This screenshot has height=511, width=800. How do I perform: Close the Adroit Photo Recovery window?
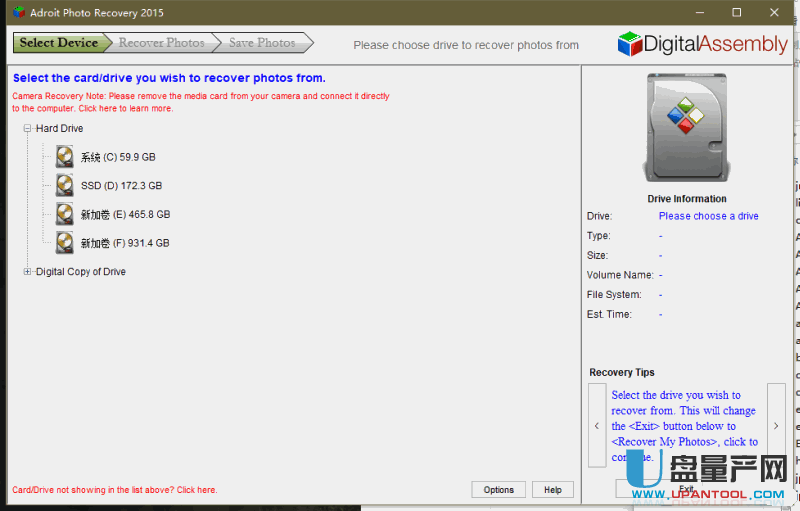click(x=774, y=12)
